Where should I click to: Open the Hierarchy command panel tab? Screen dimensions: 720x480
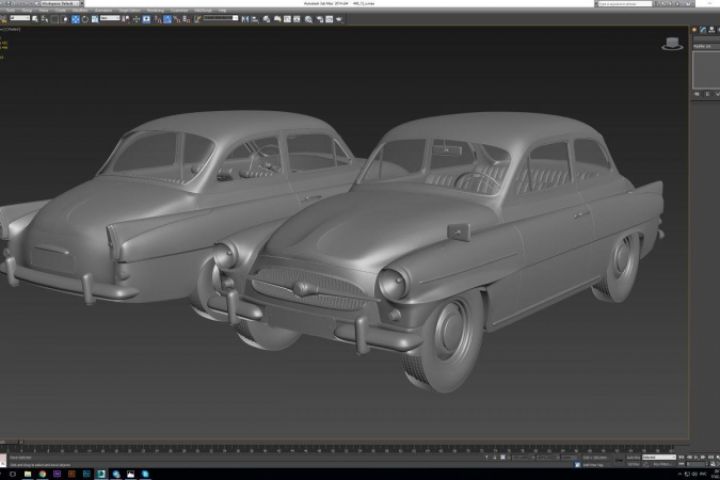point(712,31)
